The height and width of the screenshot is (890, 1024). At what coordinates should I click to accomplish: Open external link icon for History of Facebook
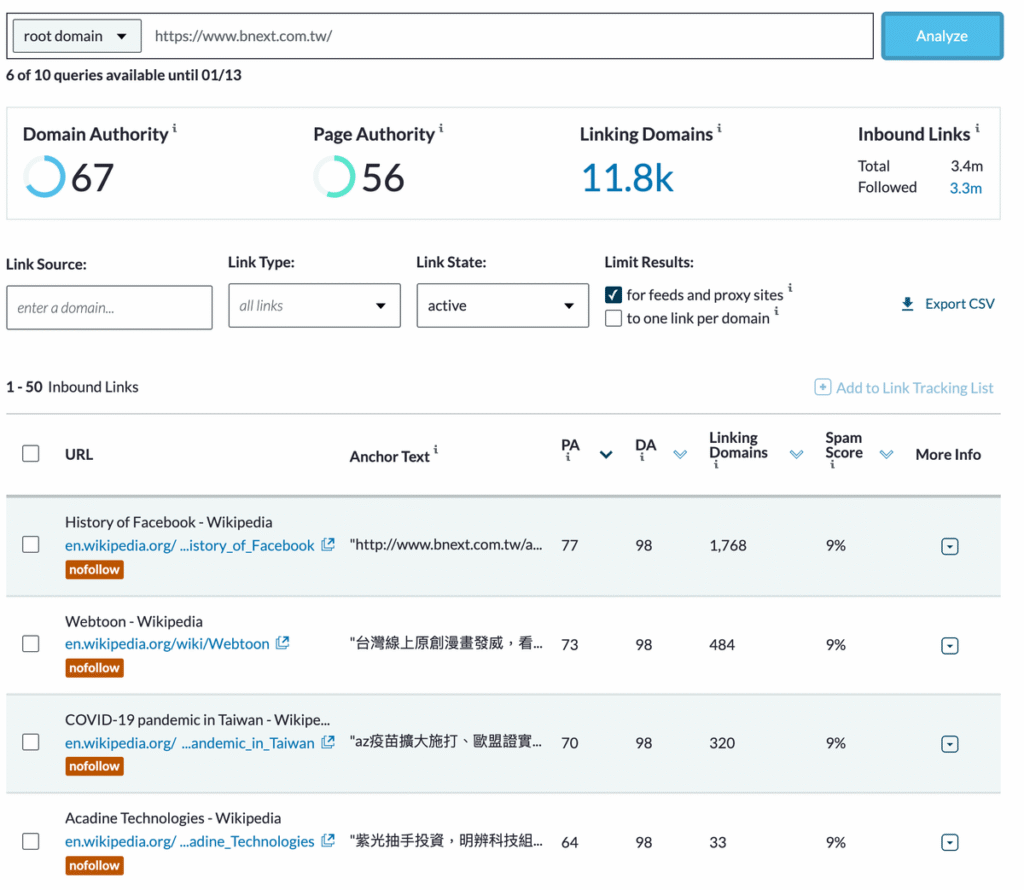click(328, 544)
